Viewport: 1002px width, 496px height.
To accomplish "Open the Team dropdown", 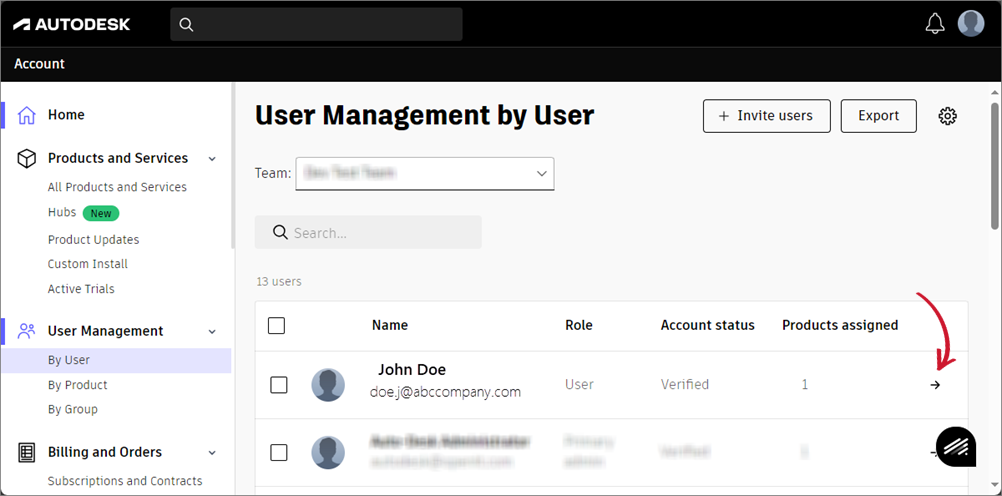I will (x=424, y=173).
